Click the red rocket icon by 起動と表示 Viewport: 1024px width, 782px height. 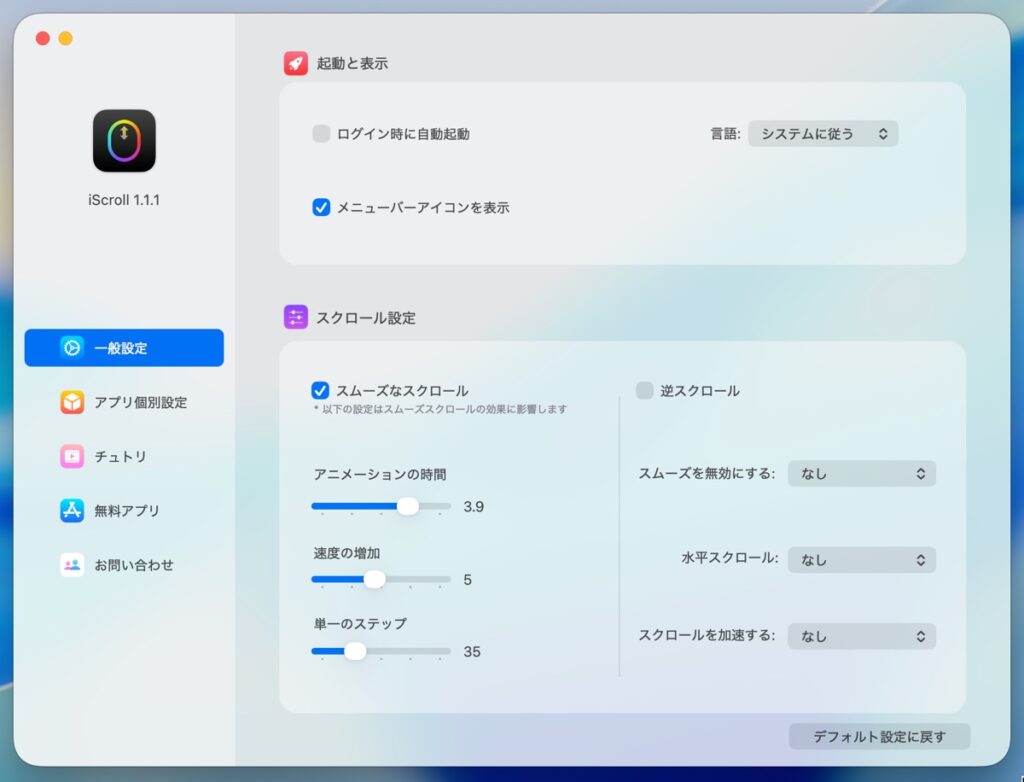tap(296, 63)
